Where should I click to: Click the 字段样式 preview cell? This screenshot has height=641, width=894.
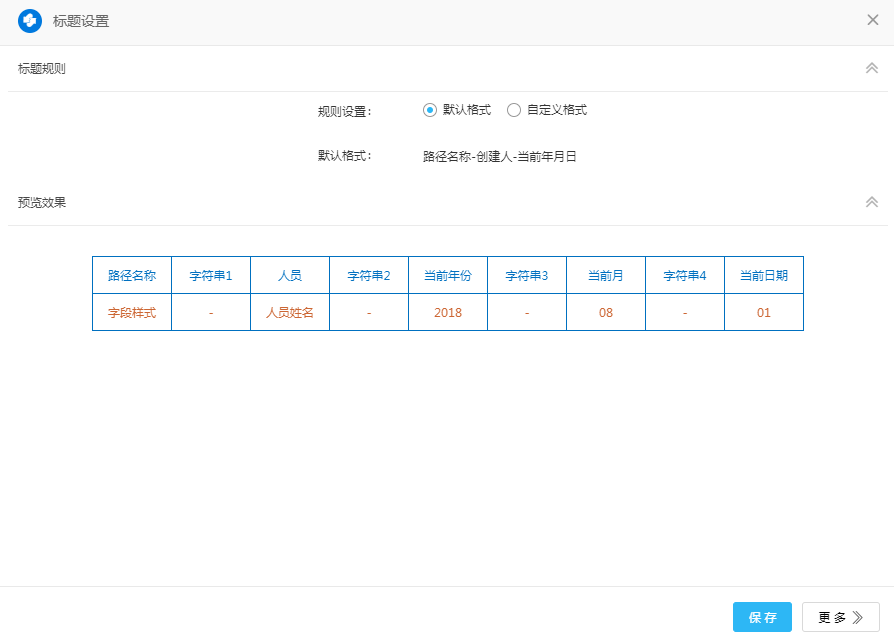coord(132,313)
